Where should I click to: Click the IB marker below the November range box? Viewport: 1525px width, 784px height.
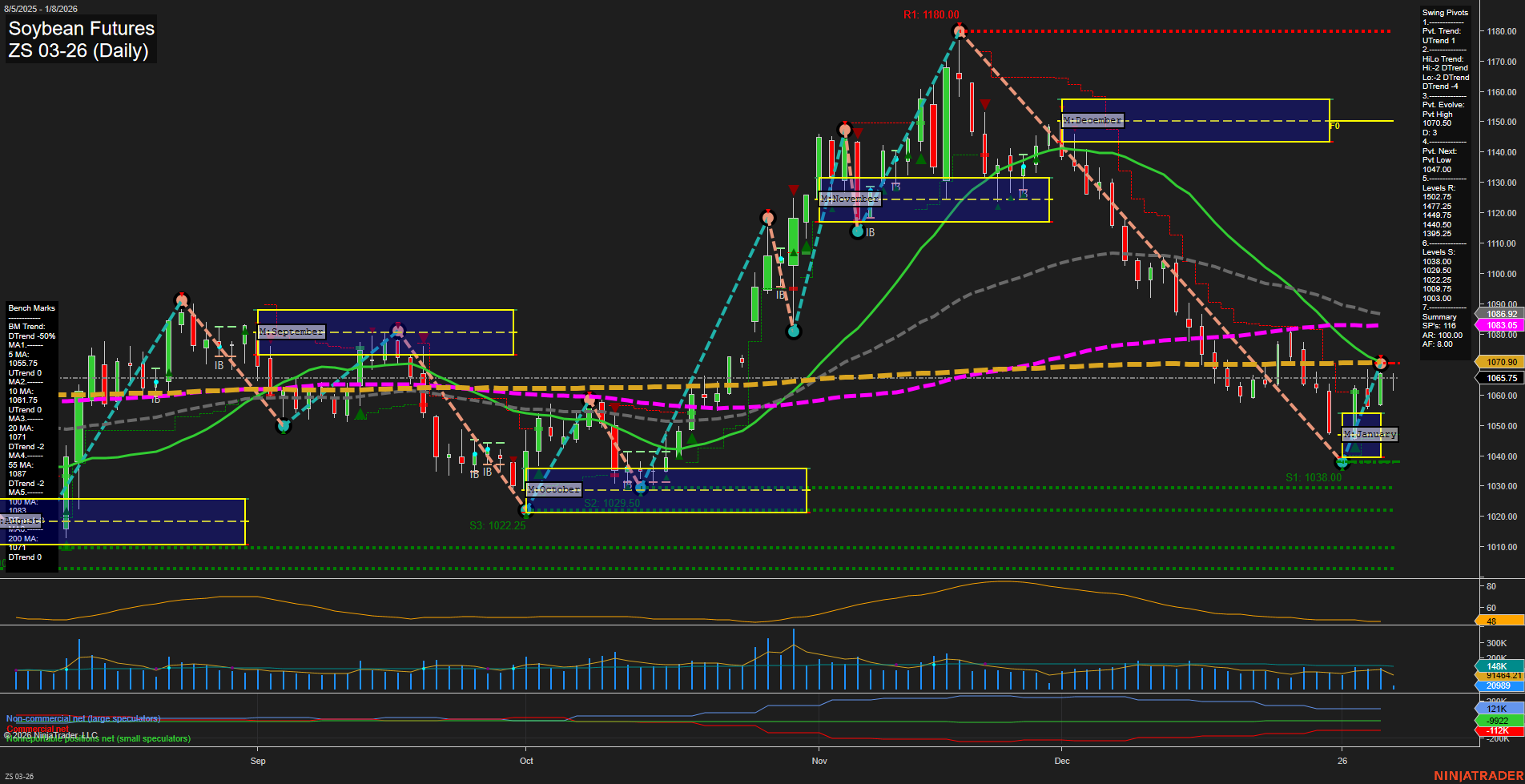(x=868, y=234)
